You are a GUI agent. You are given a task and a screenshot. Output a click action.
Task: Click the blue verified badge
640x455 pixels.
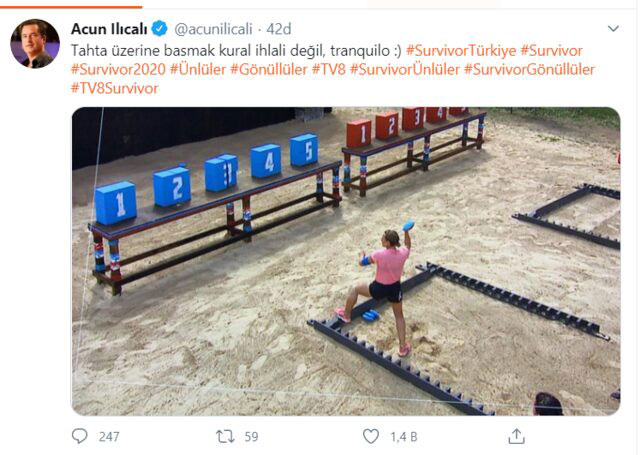(159, 29)
